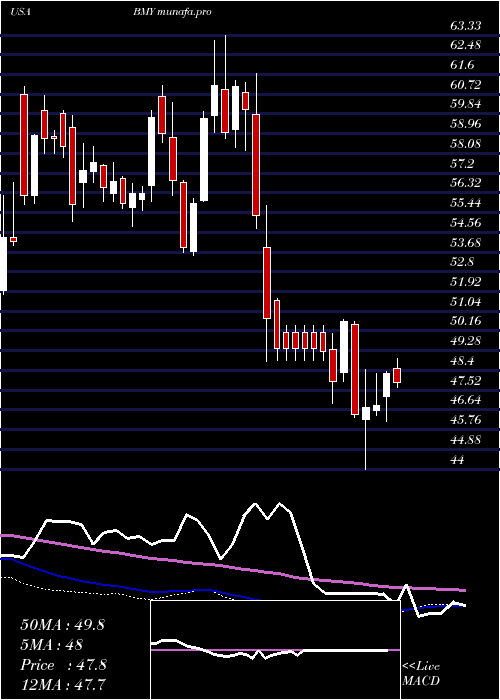Click the 5MA : 48 readout

tap(52, 644)
